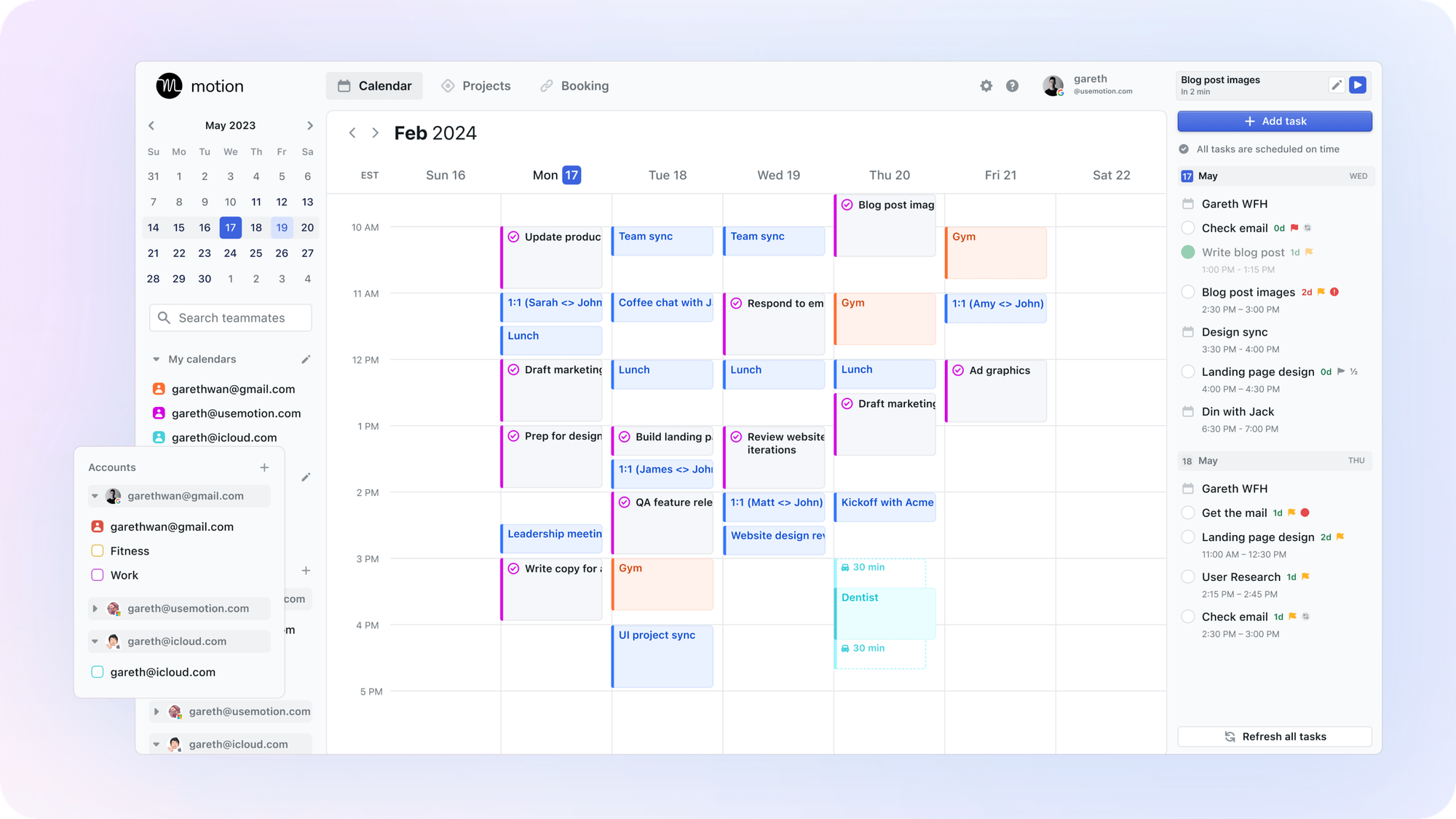Click the orange garethwan@gmail.com calendar color swatch
The height and width of the screenshot is (819, 1456).
coord(159,389)
